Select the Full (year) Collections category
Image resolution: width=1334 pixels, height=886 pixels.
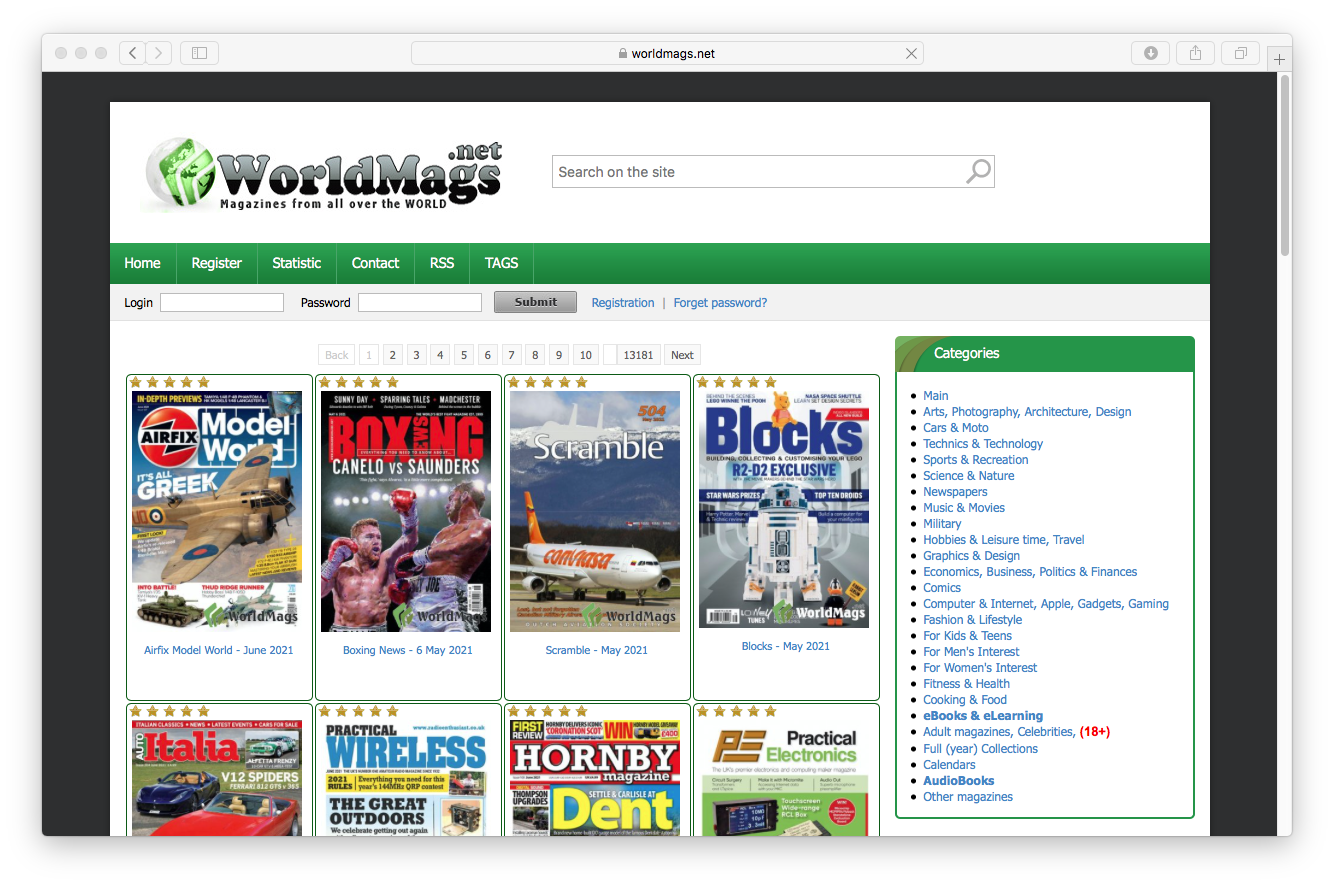coord(981,749)
